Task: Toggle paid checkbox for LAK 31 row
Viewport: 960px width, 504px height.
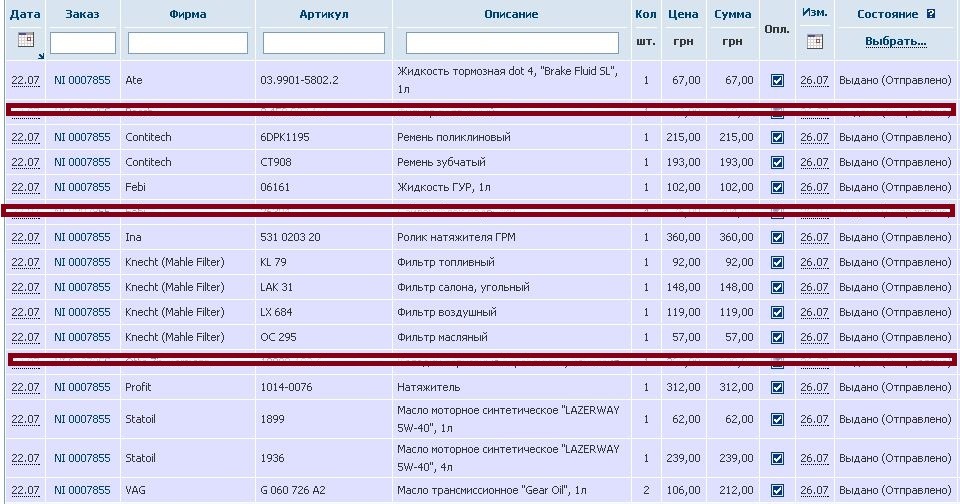Action: [777, 288]
